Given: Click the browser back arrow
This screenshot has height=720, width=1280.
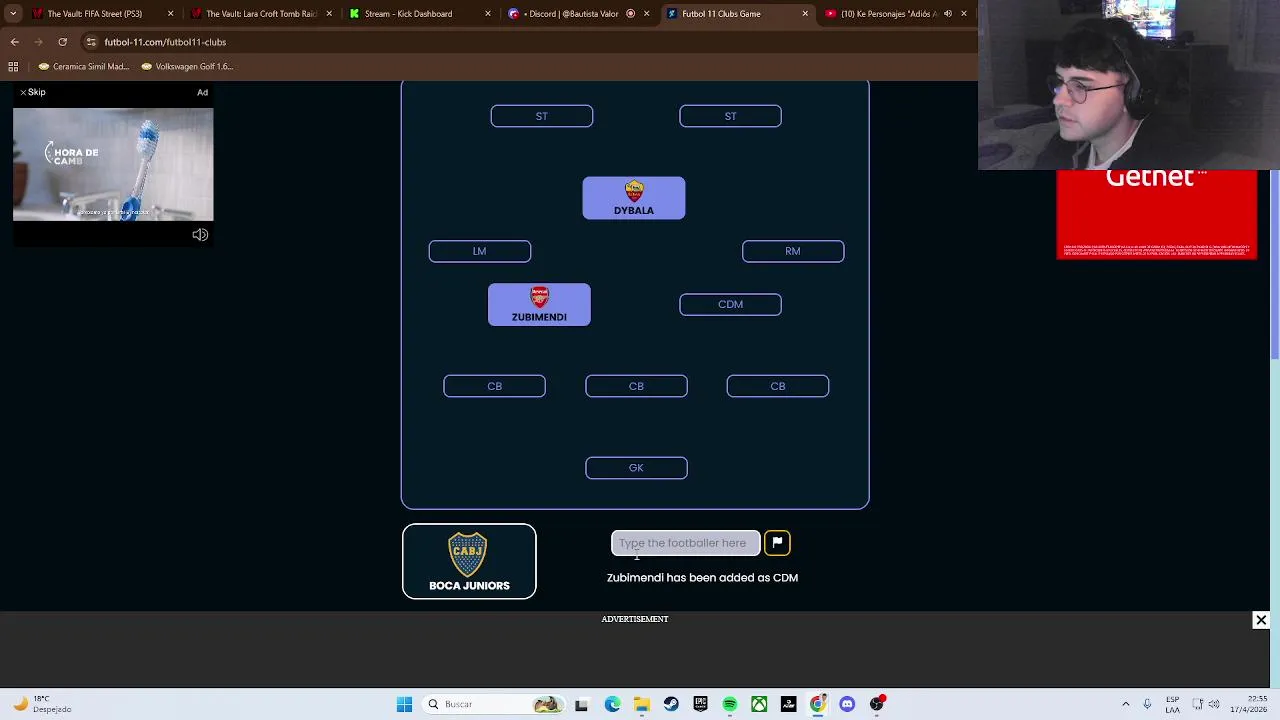Looking at the screenshot, I should [14, 42].
